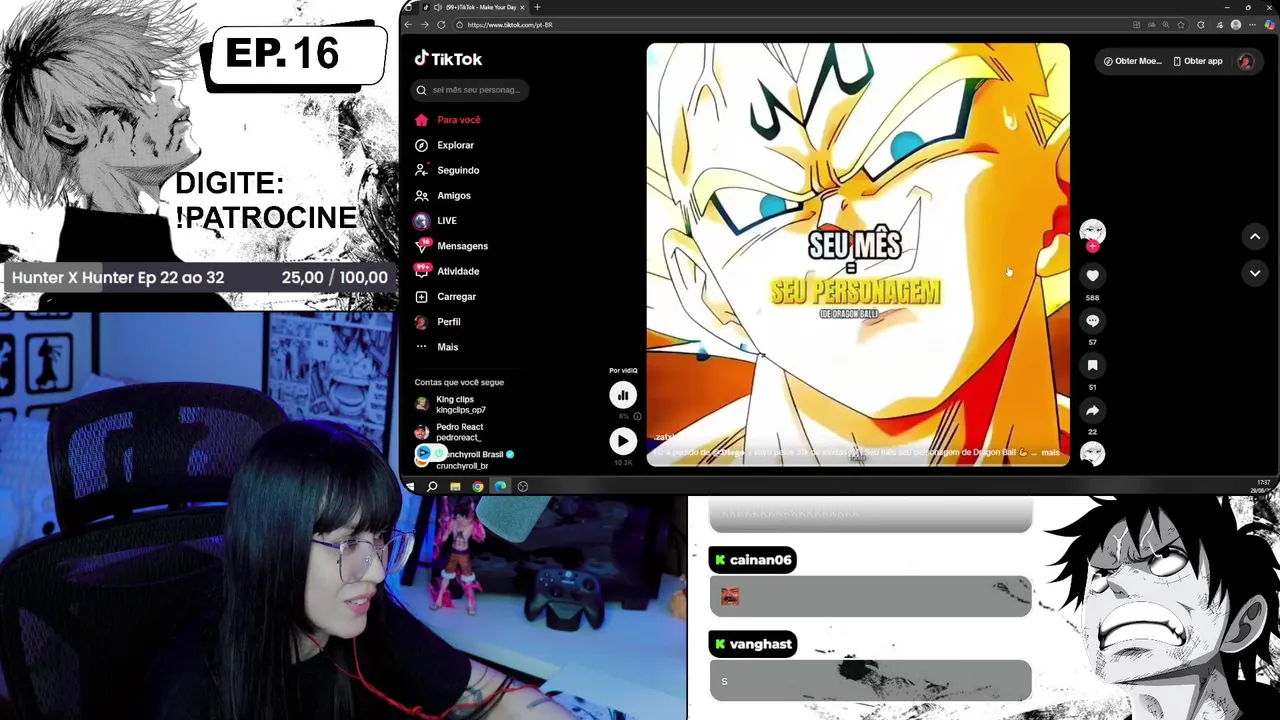Click Obter Moedas button

1132,61
